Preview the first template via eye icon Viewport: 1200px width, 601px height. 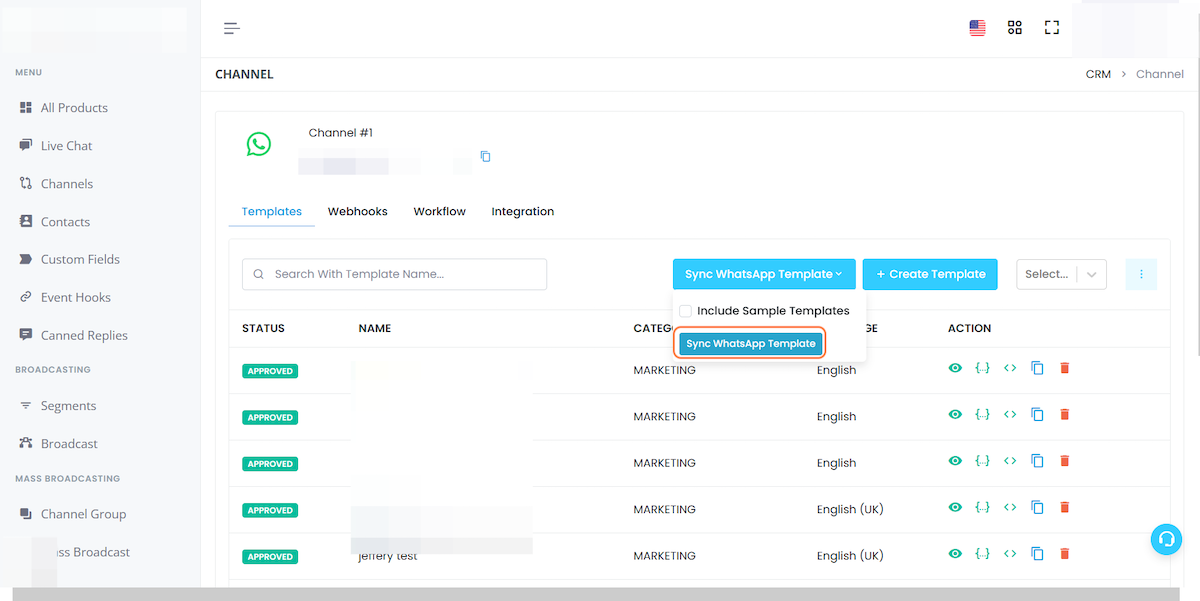955,368
